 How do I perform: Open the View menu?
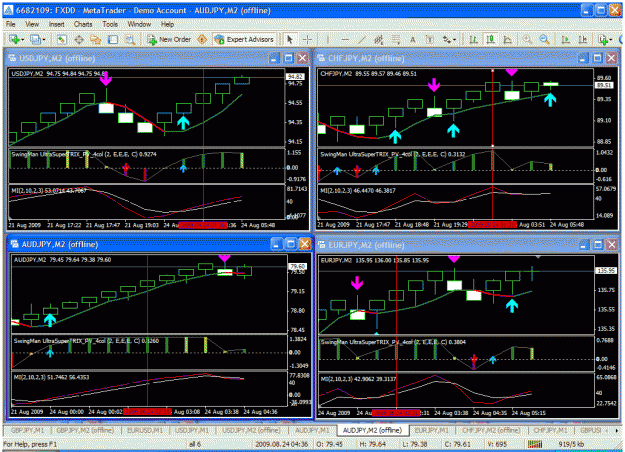coord(32,24)
